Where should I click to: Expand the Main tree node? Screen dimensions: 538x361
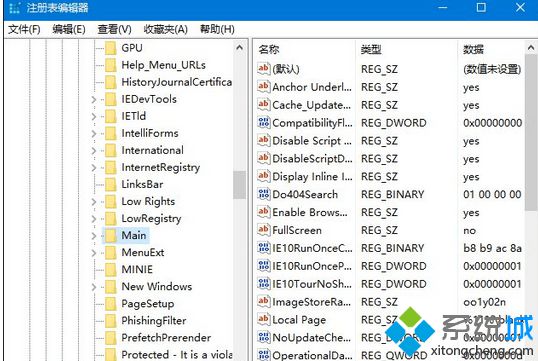coord(94,236)
